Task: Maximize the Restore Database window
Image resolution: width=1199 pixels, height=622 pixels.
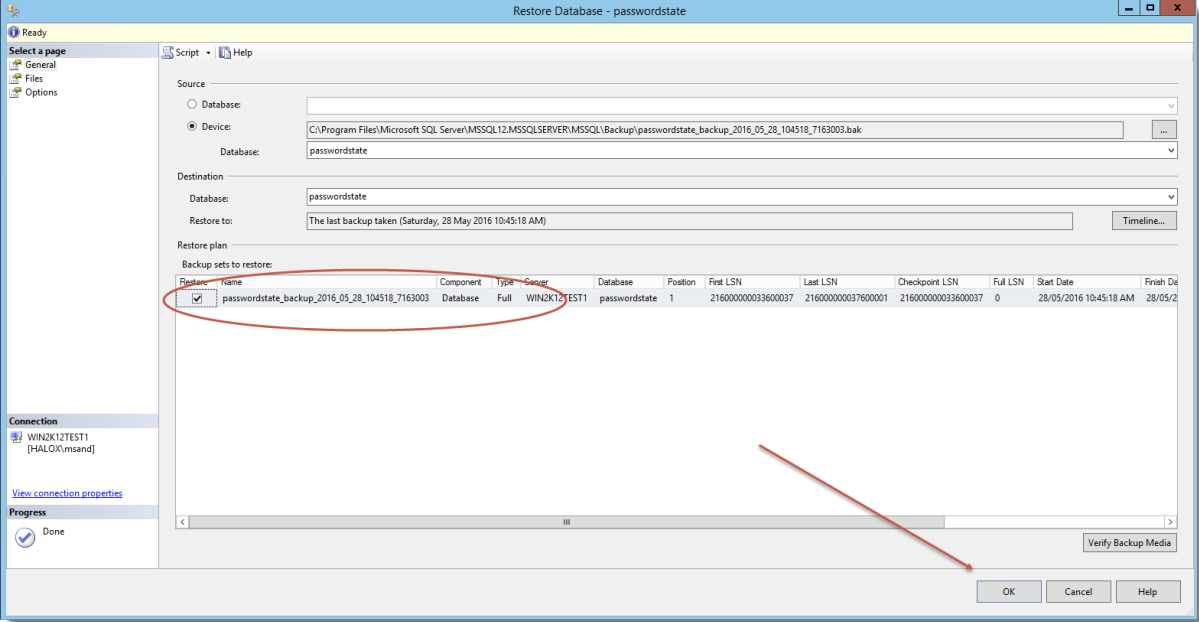Action: coord(1150,8)
